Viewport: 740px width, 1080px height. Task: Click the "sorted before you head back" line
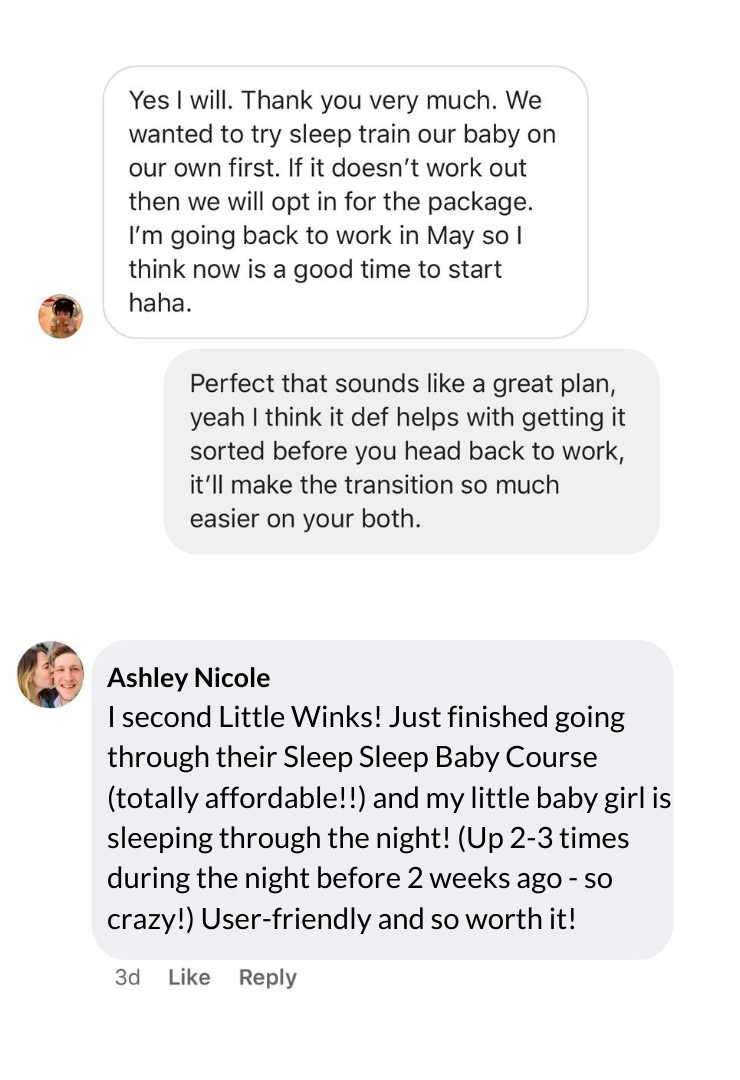click(407, 451)
